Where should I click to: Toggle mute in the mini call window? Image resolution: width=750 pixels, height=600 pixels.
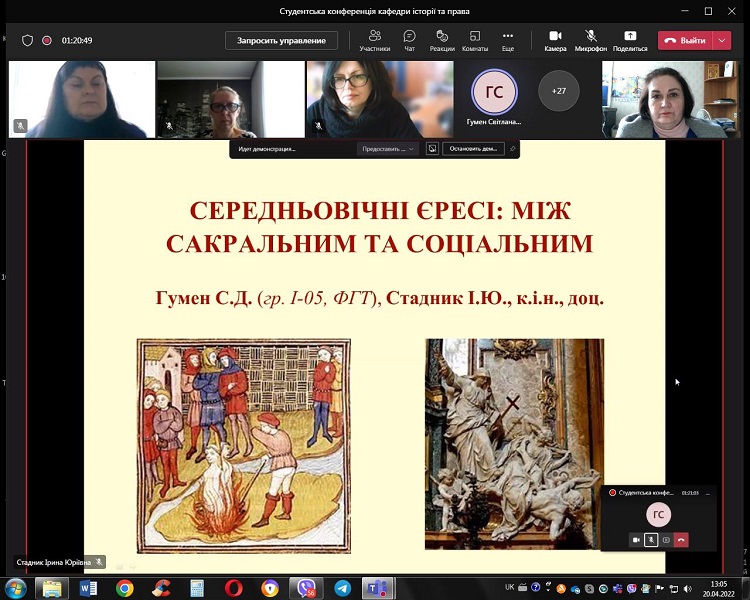[x=651, y=540]
